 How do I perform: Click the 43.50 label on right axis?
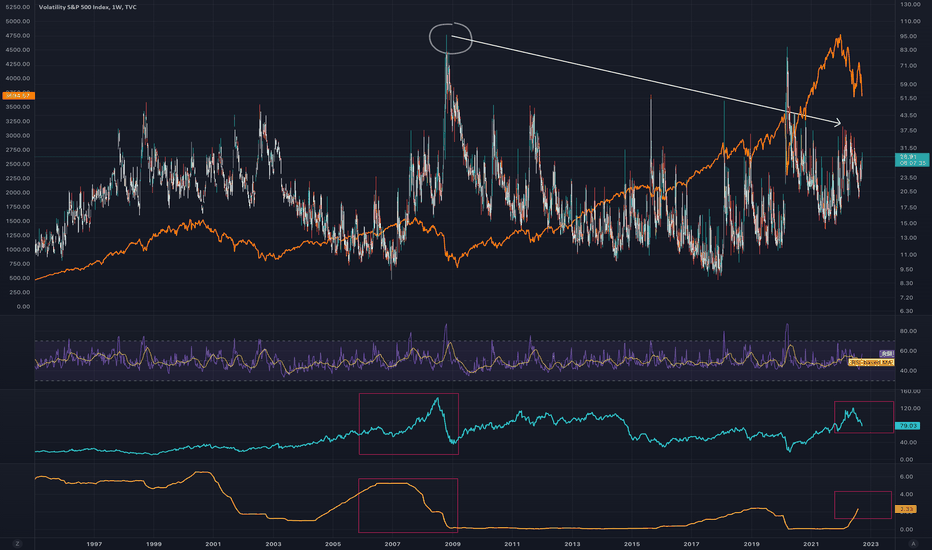(x=908, y=115)
